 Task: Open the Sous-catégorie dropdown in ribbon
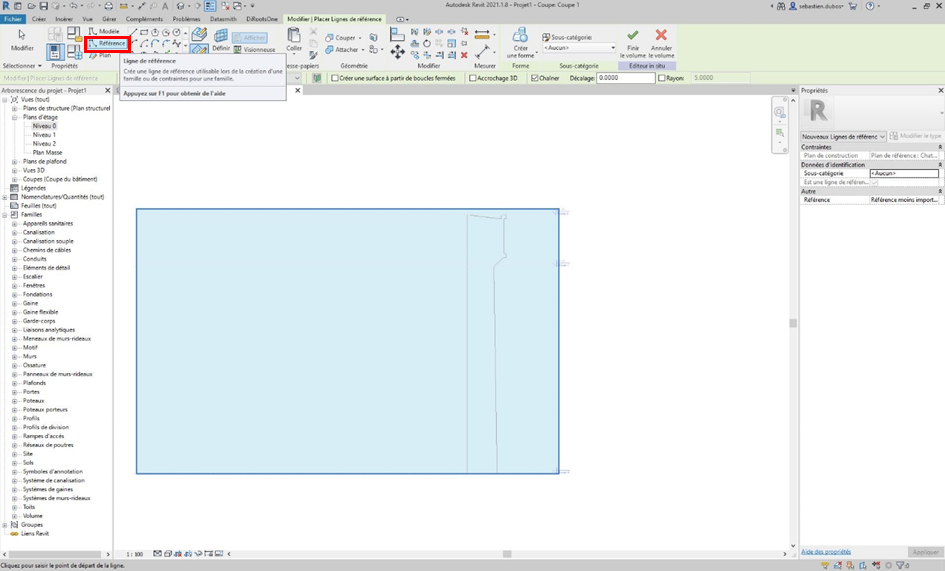pyautogui.click(x=579, y=48)
